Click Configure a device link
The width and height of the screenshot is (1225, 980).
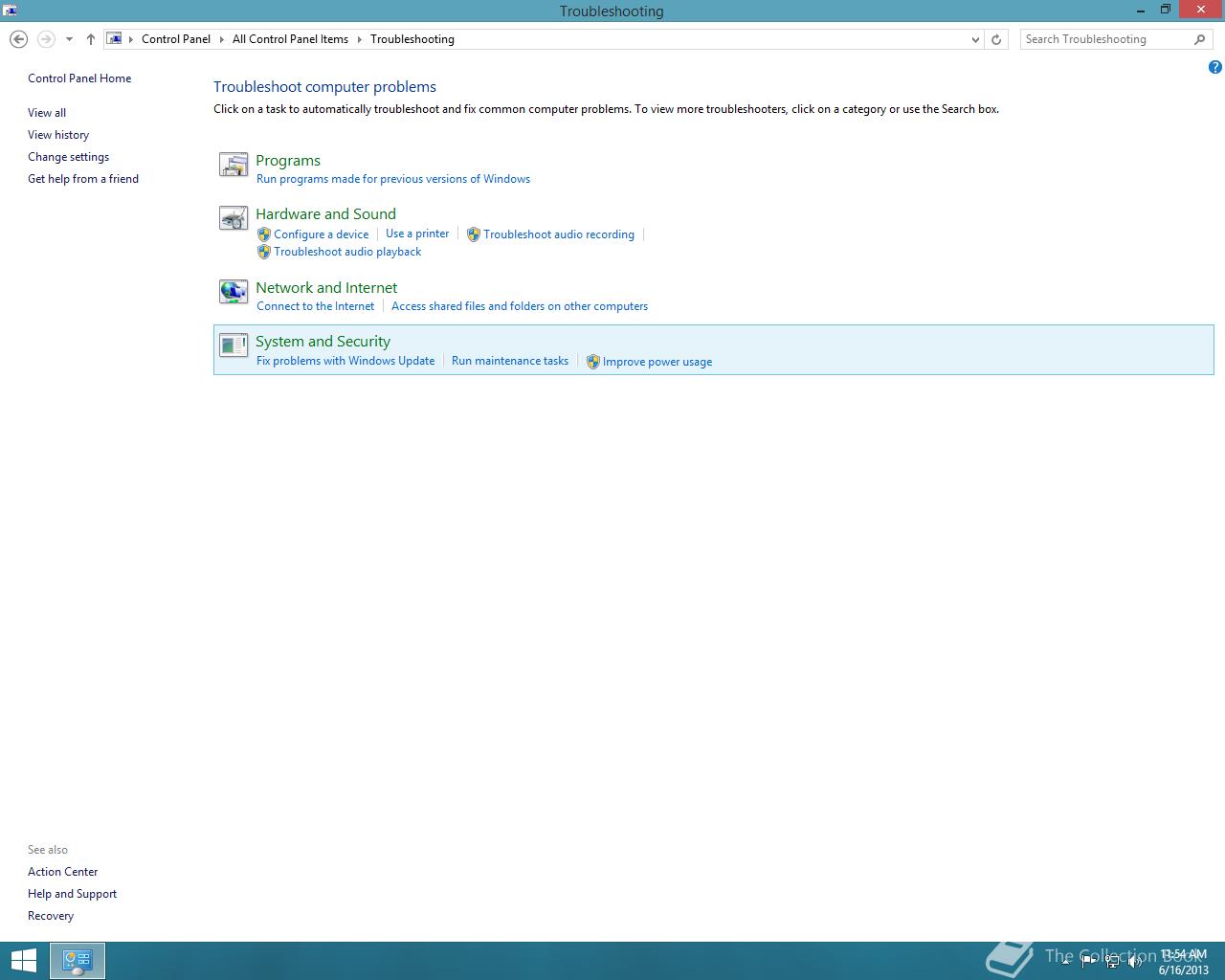[x=322, y=234]
